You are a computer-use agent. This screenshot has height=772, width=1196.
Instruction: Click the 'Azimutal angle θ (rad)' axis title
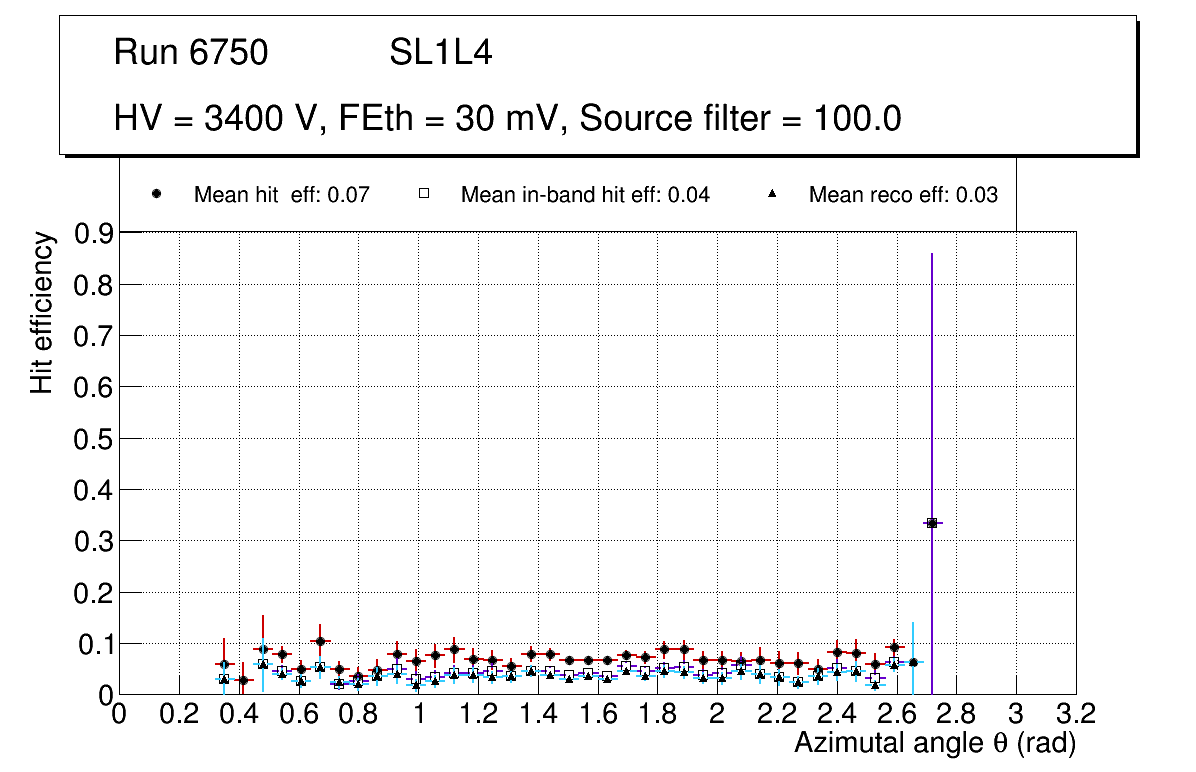tap(935, 743)
